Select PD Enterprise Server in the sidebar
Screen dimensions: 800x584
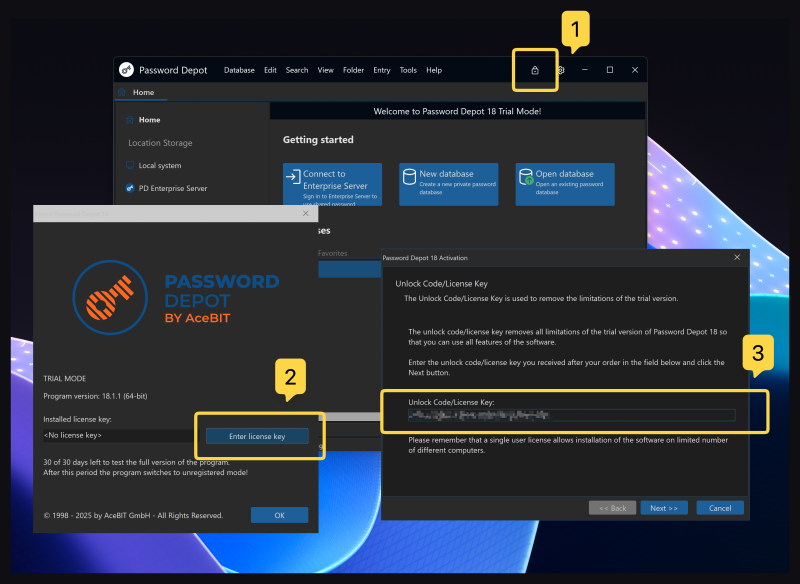click(x=173, y=188)
